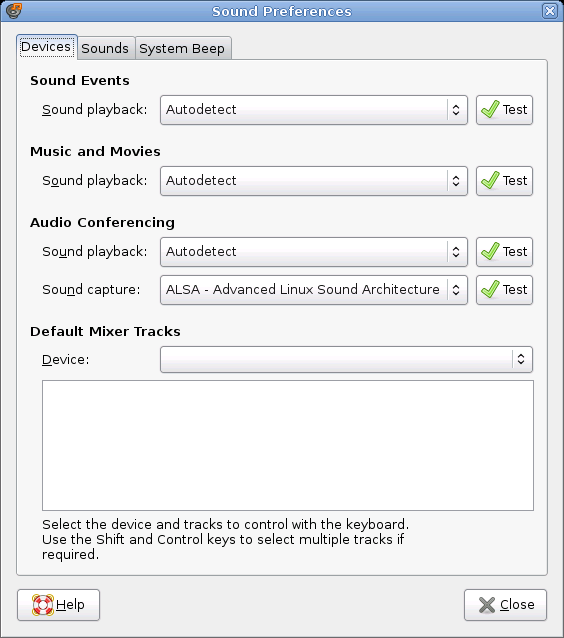
Task: Click checkmark icon beside Sound capture
Action: (x=490, y=290)
